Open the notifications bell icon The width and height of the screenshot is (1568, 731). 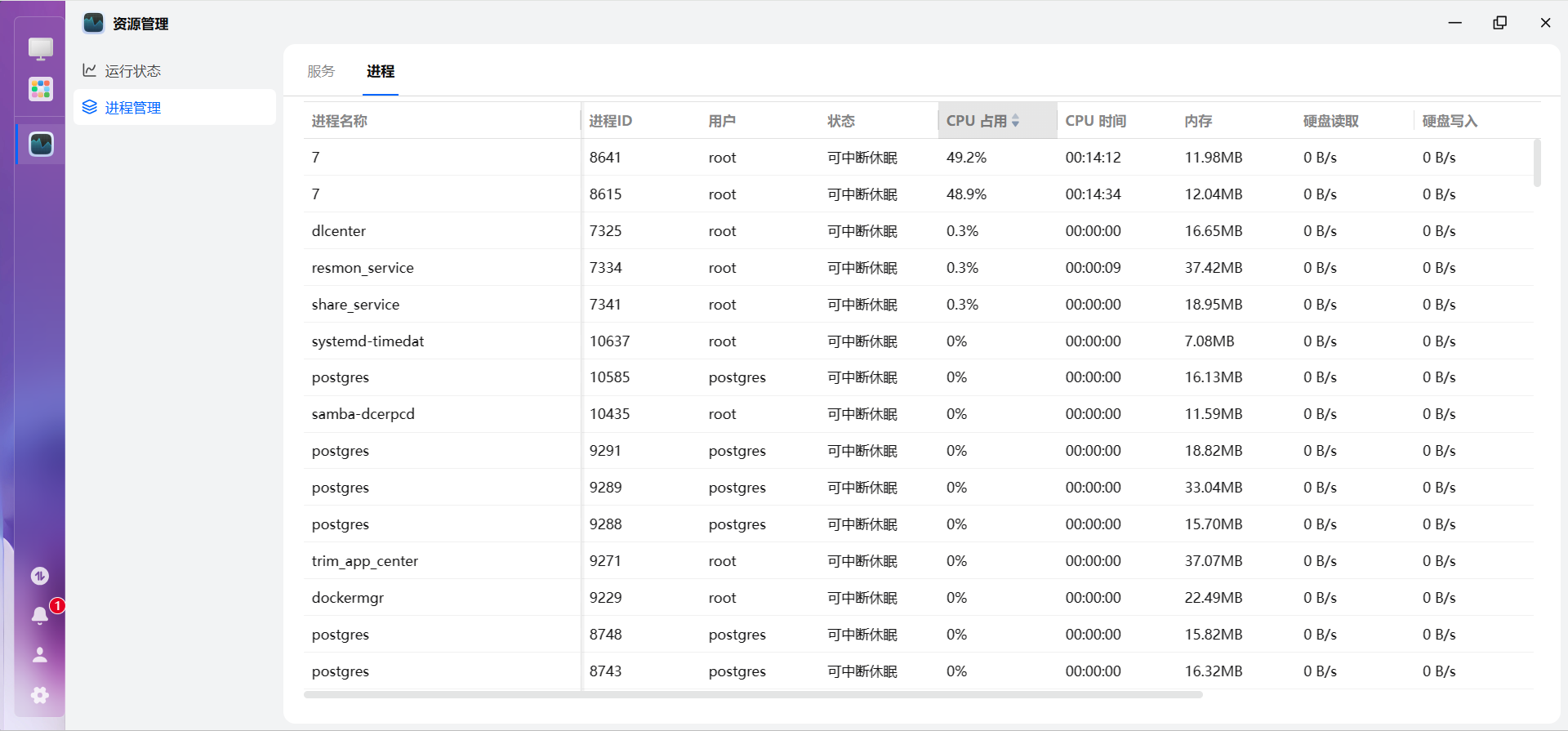click(x=39, y=615)
